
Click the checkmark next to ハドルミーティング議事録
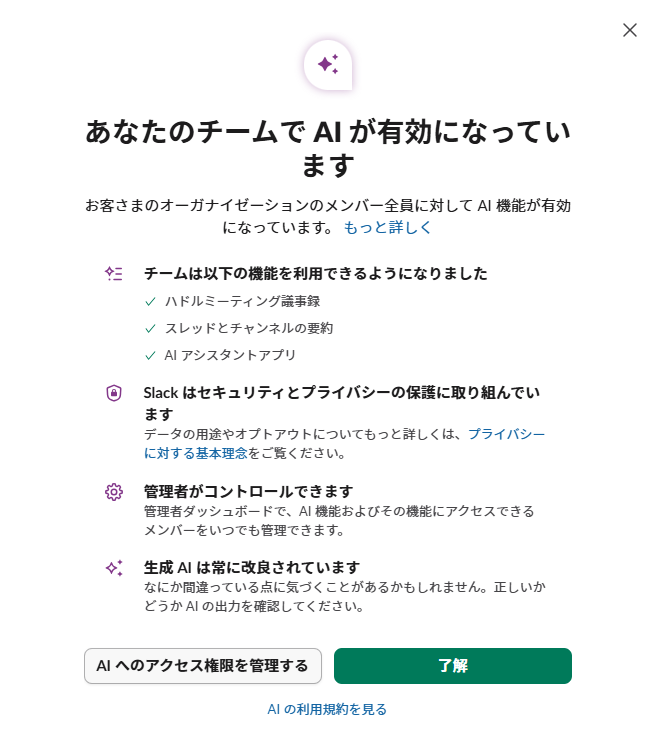click(x=150, y=301)
